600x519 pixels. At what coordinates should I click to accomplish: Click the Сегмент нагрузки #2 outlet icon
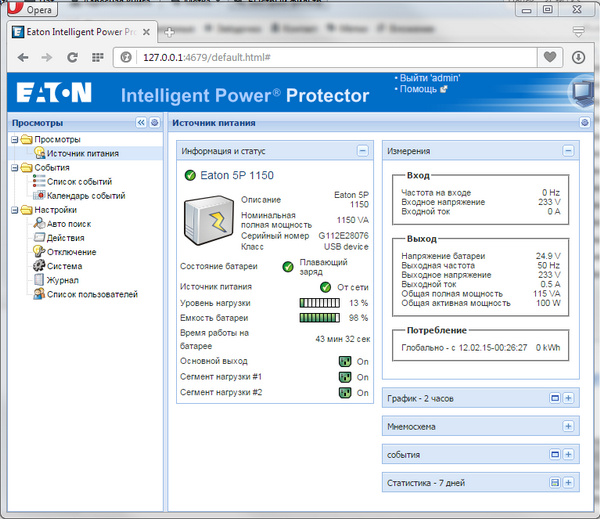(345, 393)
